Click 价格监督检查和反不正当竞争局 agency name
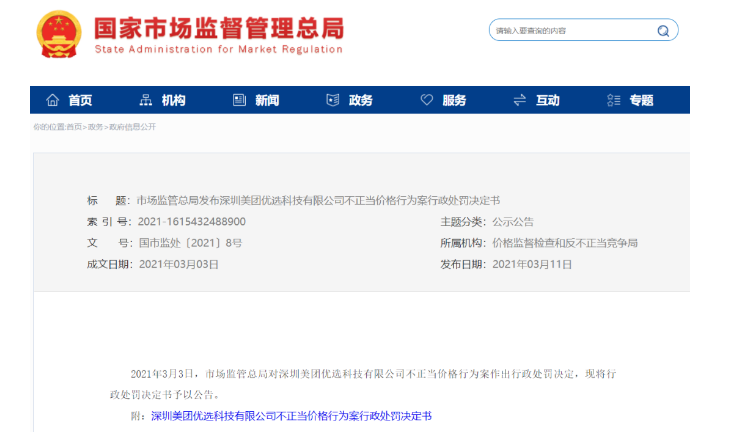This screenshot has width=737, height=438. coord(565,243)
